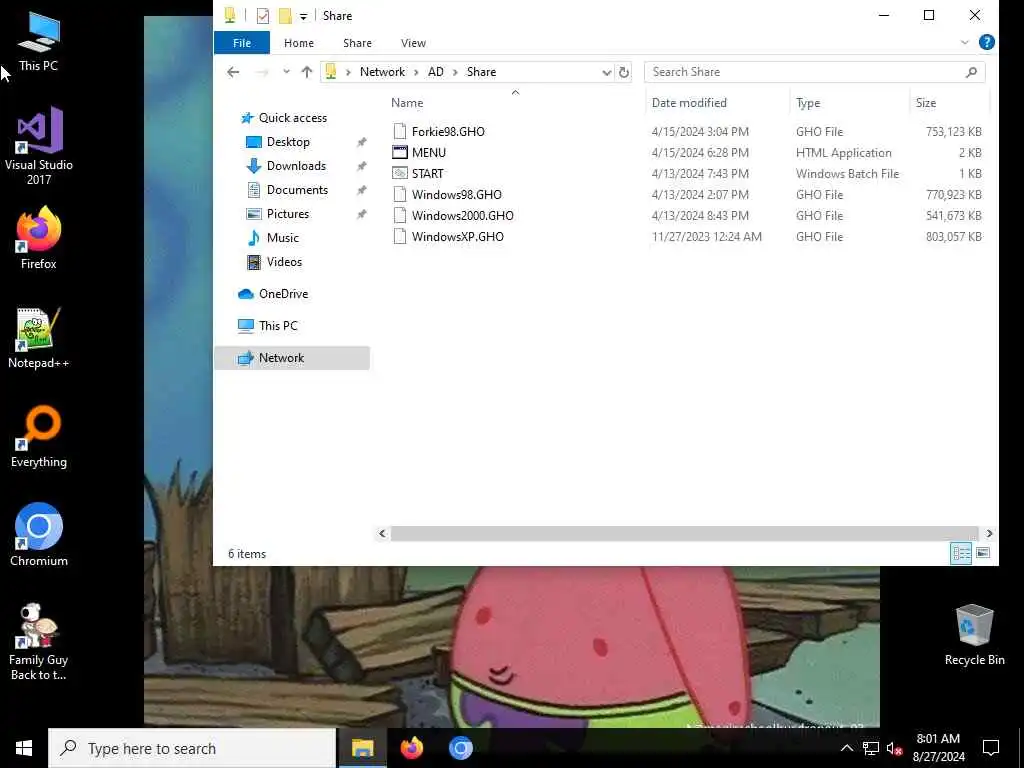
Task: Open Chromium desktop shortcut
Action: [39, 535]
